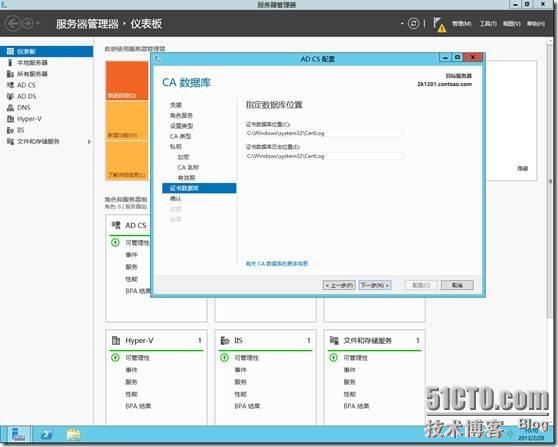Open the 视图(V) menu
The width and height of the screenshot is (558, 447).
512,24
